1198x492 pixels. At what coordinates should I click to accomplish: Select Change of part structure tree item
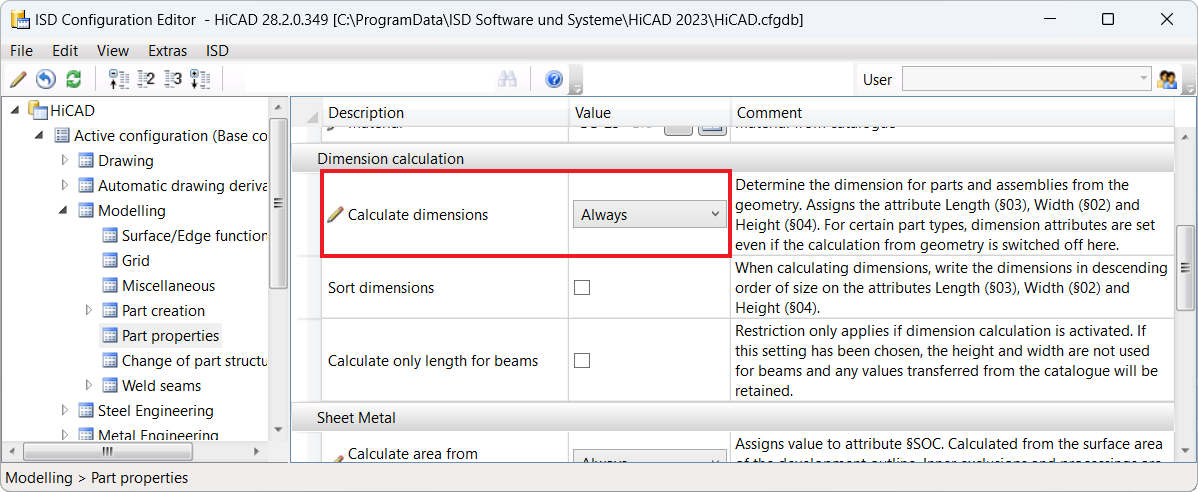194,360
